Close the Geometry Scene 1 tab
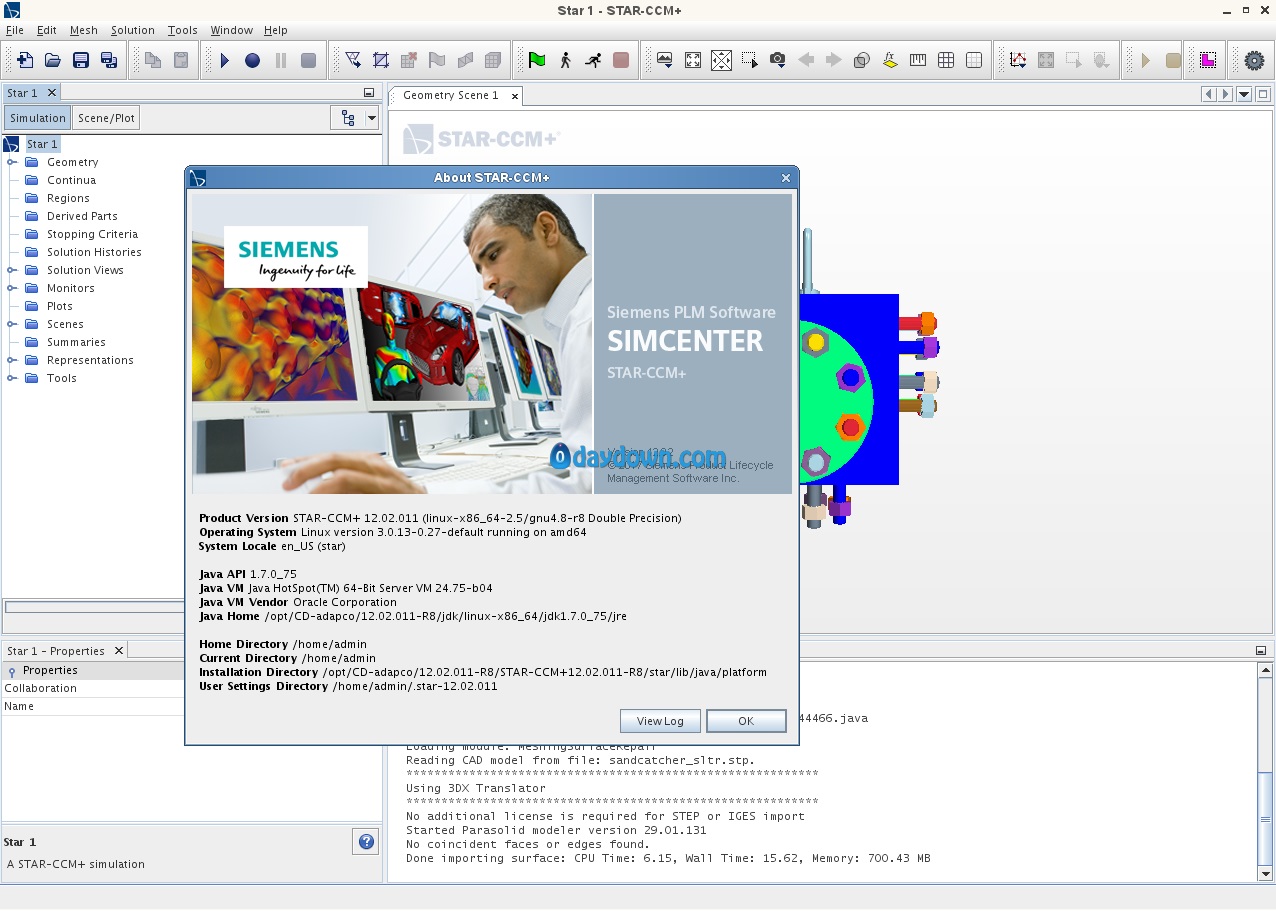The height and width of the screenshot is (911, 1276). tap(515, 96)
